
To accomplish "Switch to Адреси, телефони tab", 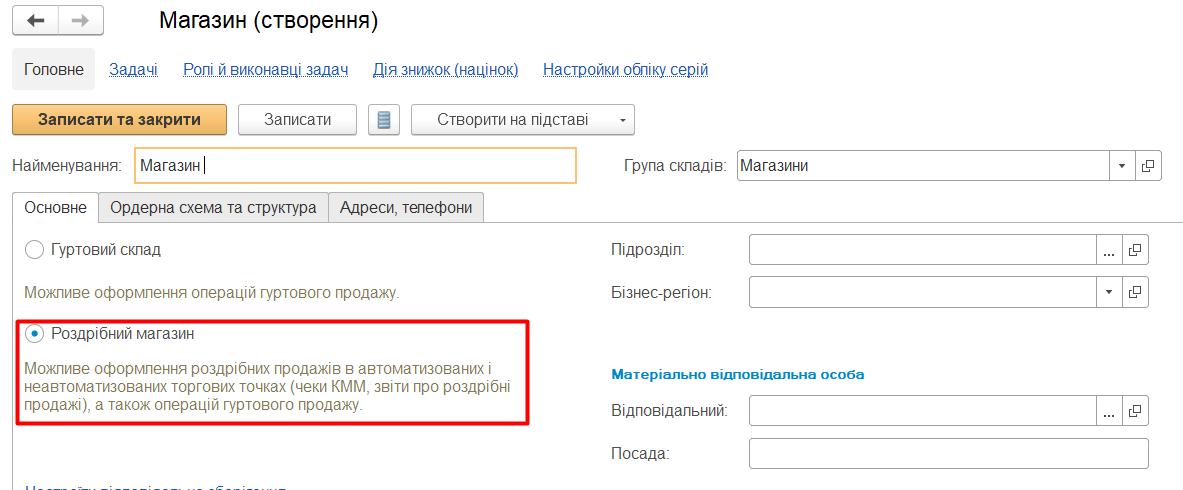I will (x=406, y=208).
